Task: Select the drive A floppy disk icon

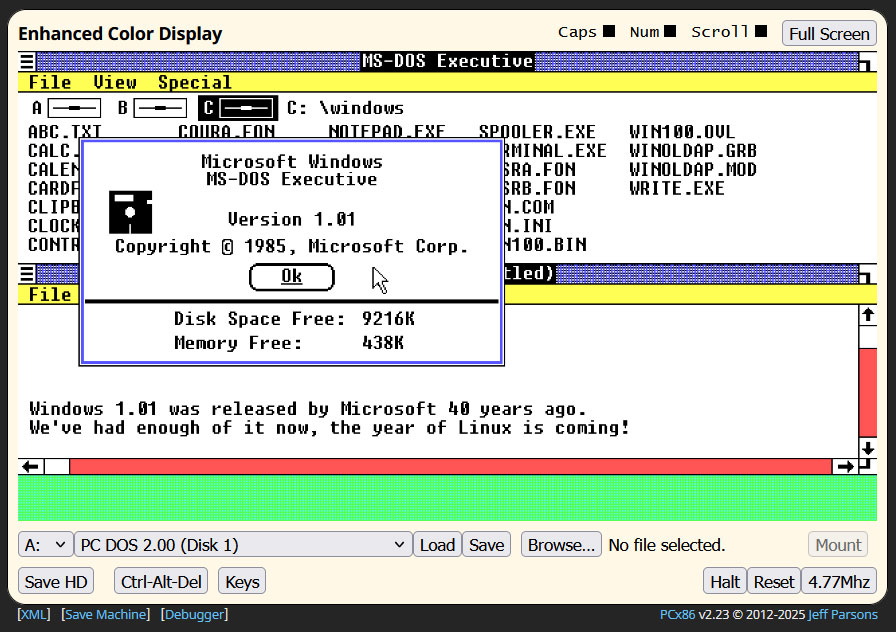Action: point(74,107)
